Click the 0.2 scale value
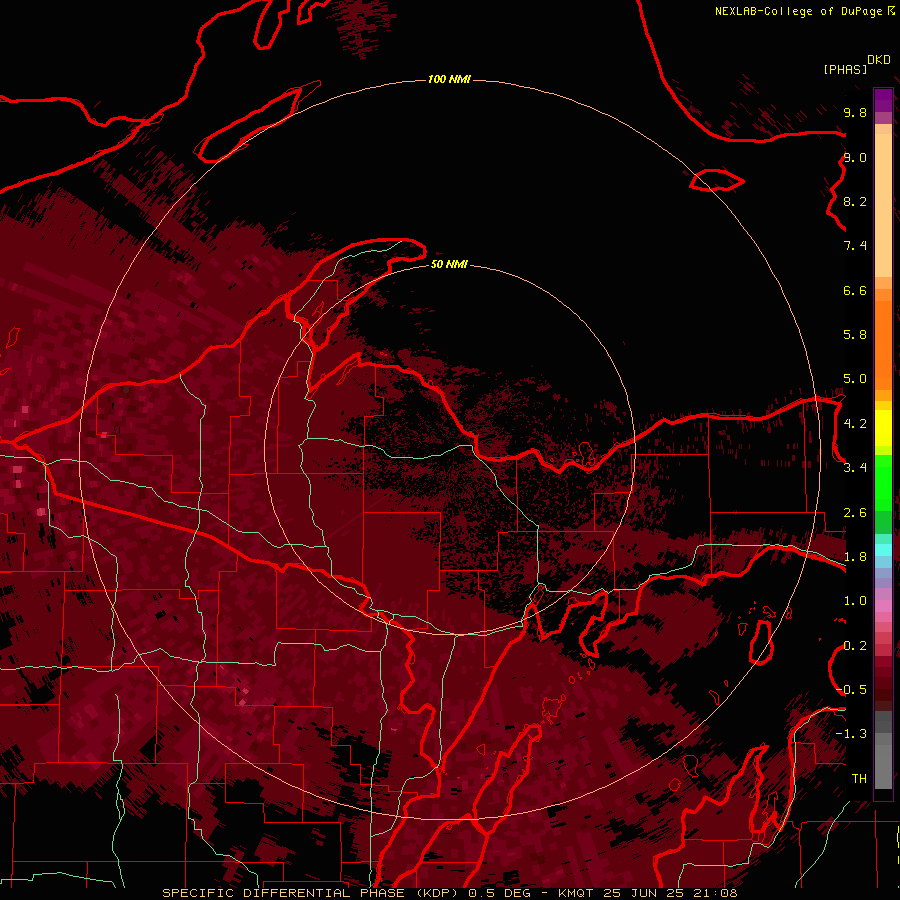Screen dimensions: 900x900 (855, 646)
